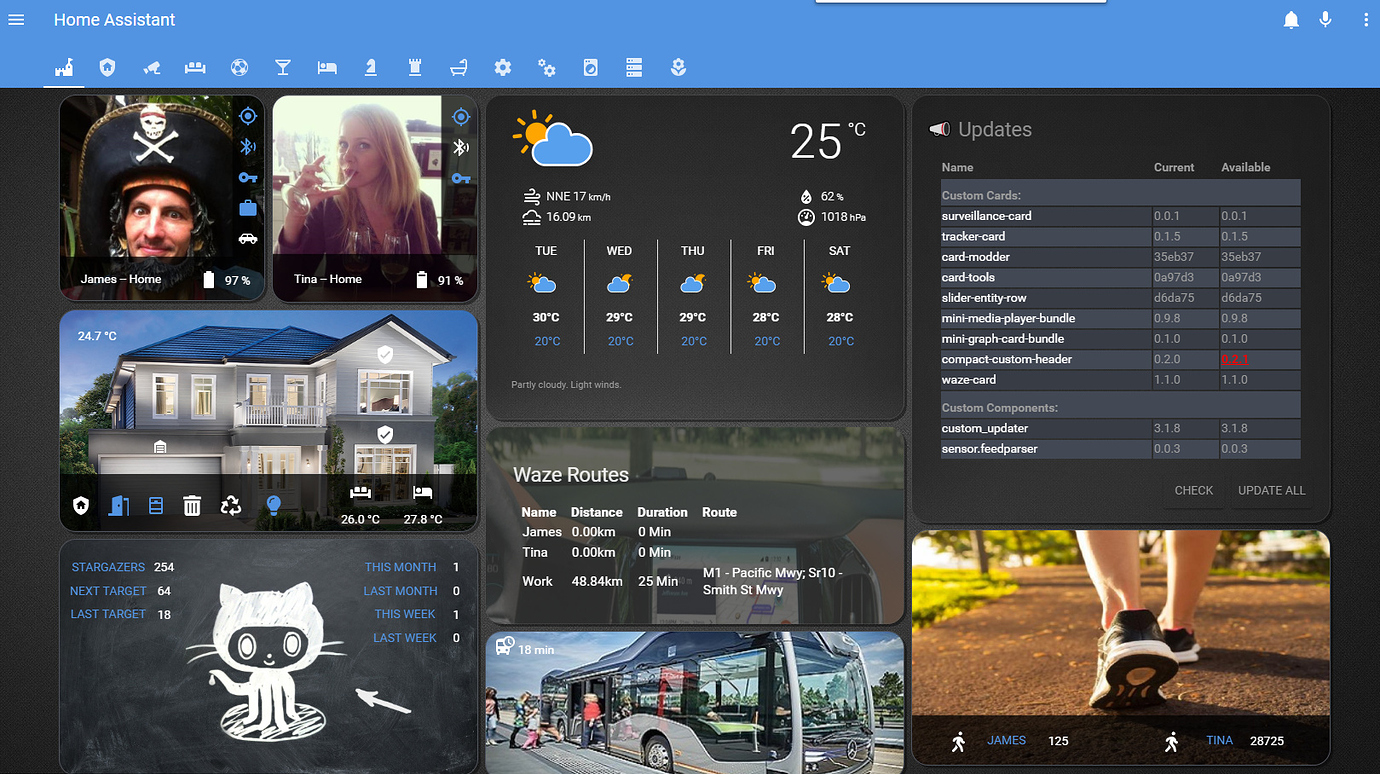The height and width of the screenshot is (774, 1380).
Task: Toggle the home alarm shield on the house card
Action: 80,506
